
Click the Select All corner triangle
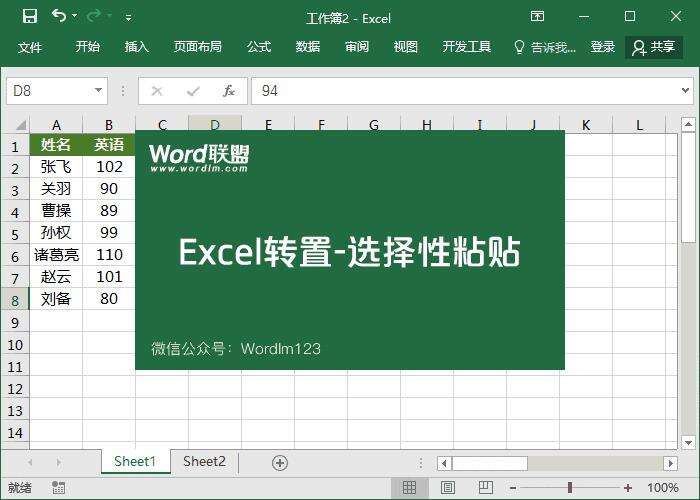click(19, 125)
